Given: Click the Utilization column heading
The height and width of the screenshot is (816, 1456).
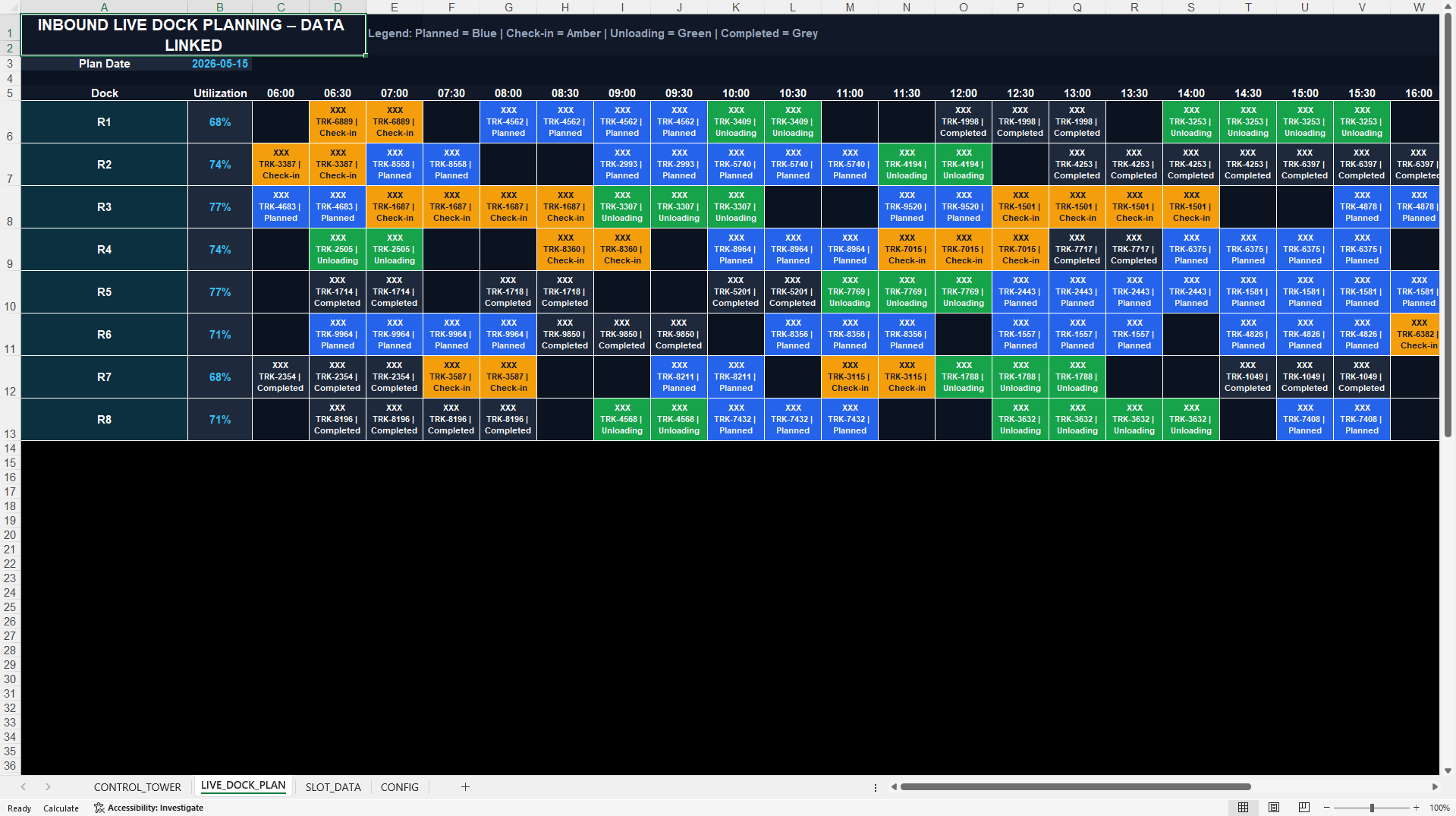Looking at the screenshot, I should coord(220,93).
